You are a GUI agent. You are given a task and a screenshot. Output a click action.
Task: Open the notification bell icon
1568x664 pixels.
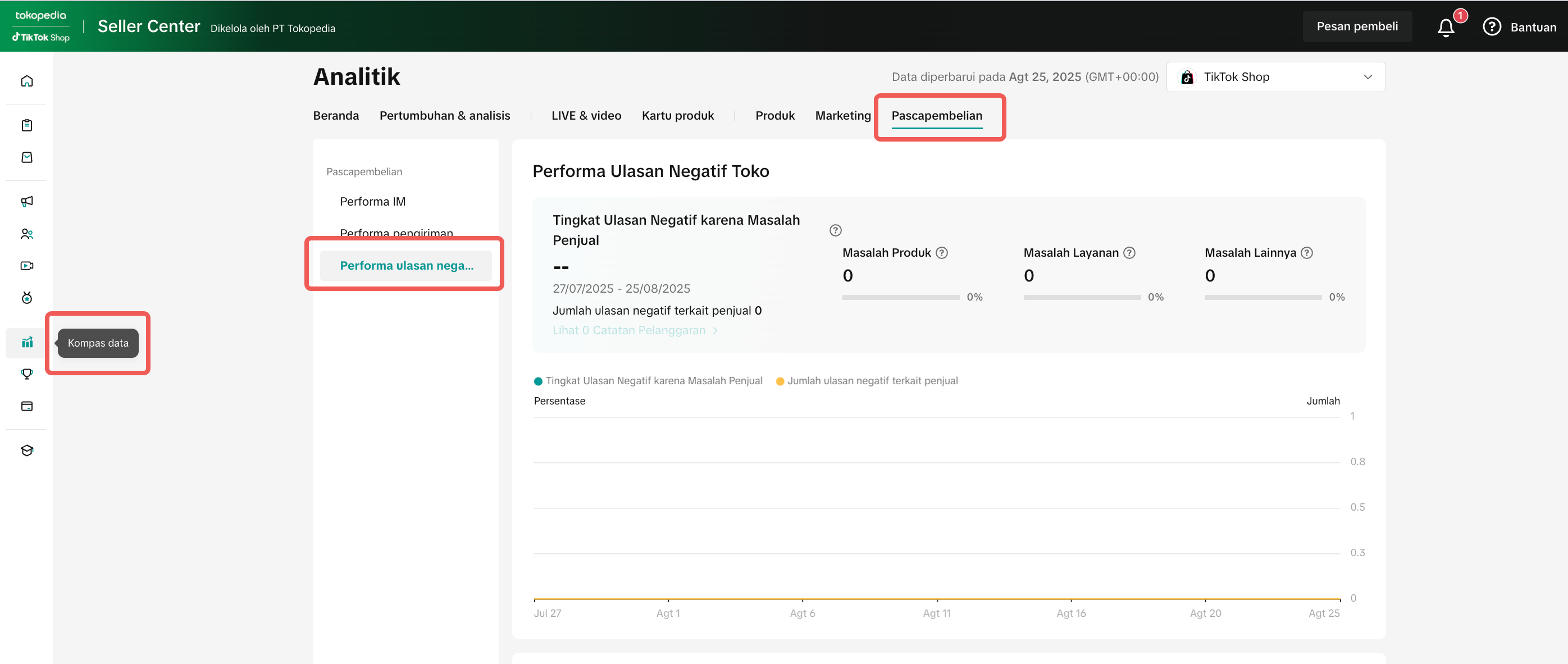pos(1446,28)
